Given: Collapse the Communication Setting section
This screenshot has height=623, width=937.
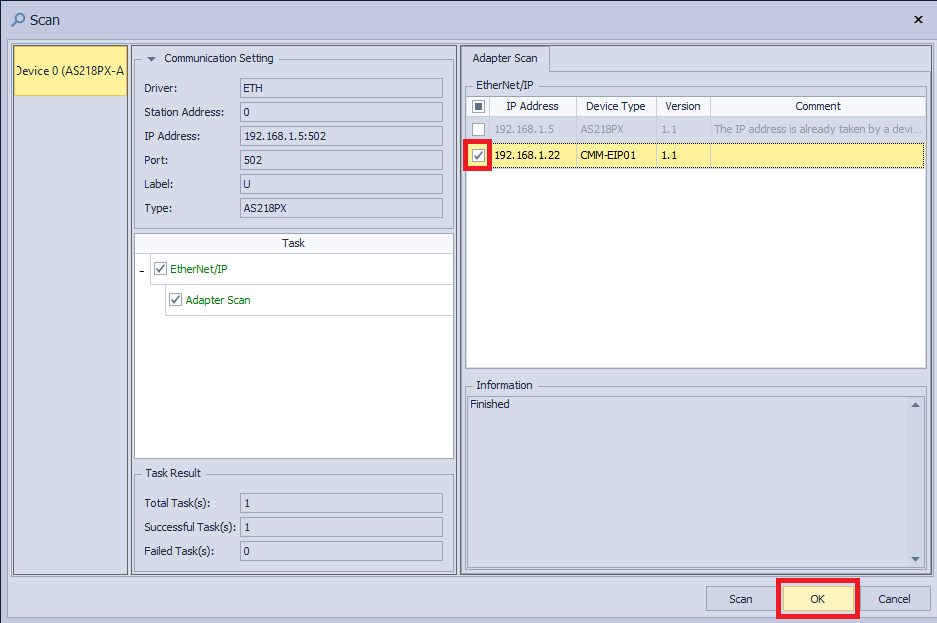Looking at the screenshot, I should pyautogui.click(x=151, y=59).
